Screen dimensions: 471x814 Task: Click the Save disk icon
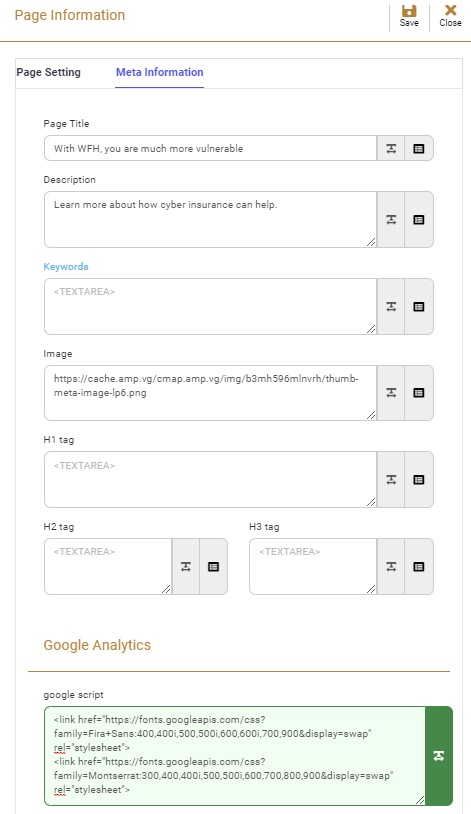409,11
